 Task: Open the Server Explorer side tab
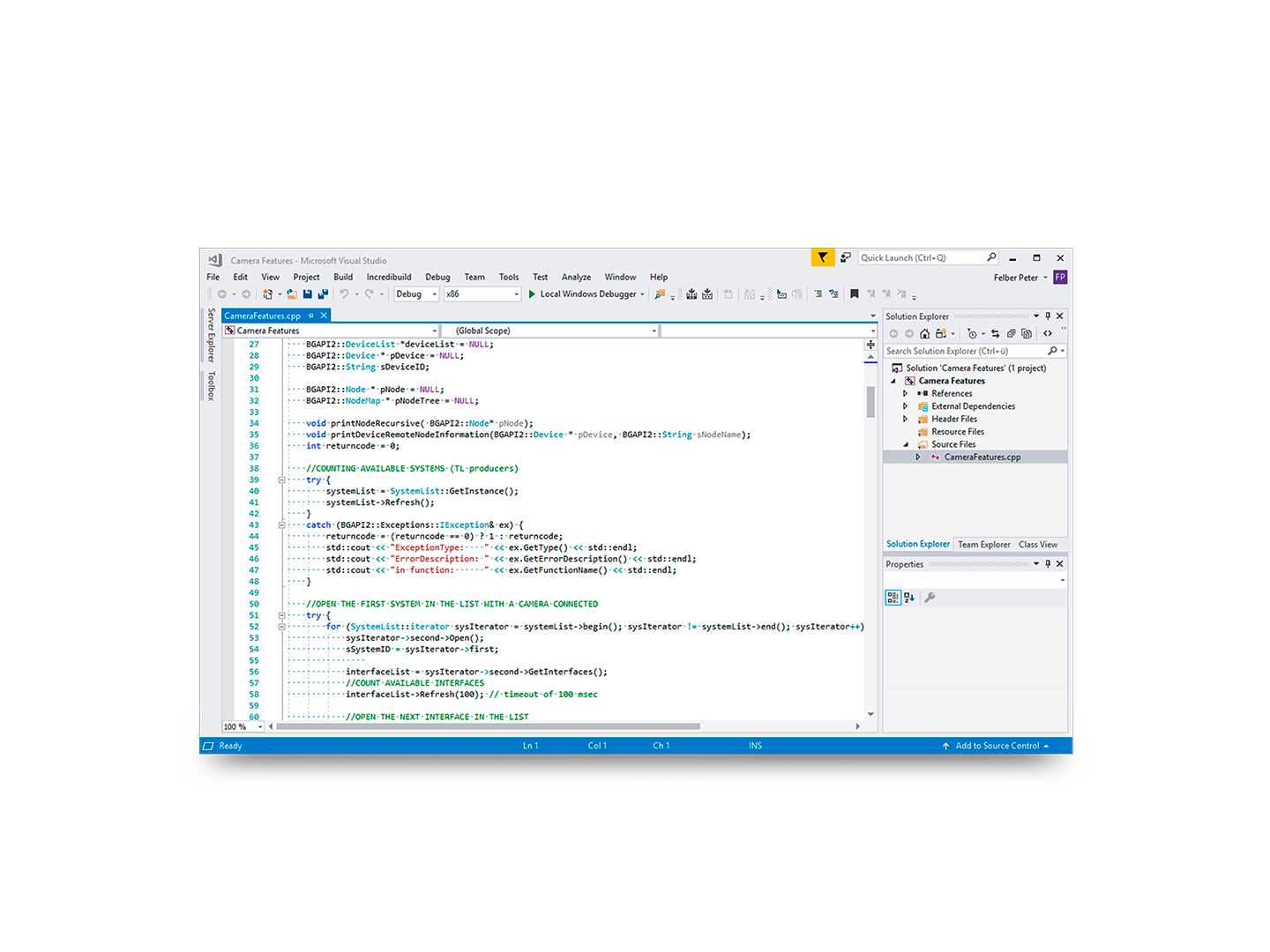[211, 335]
